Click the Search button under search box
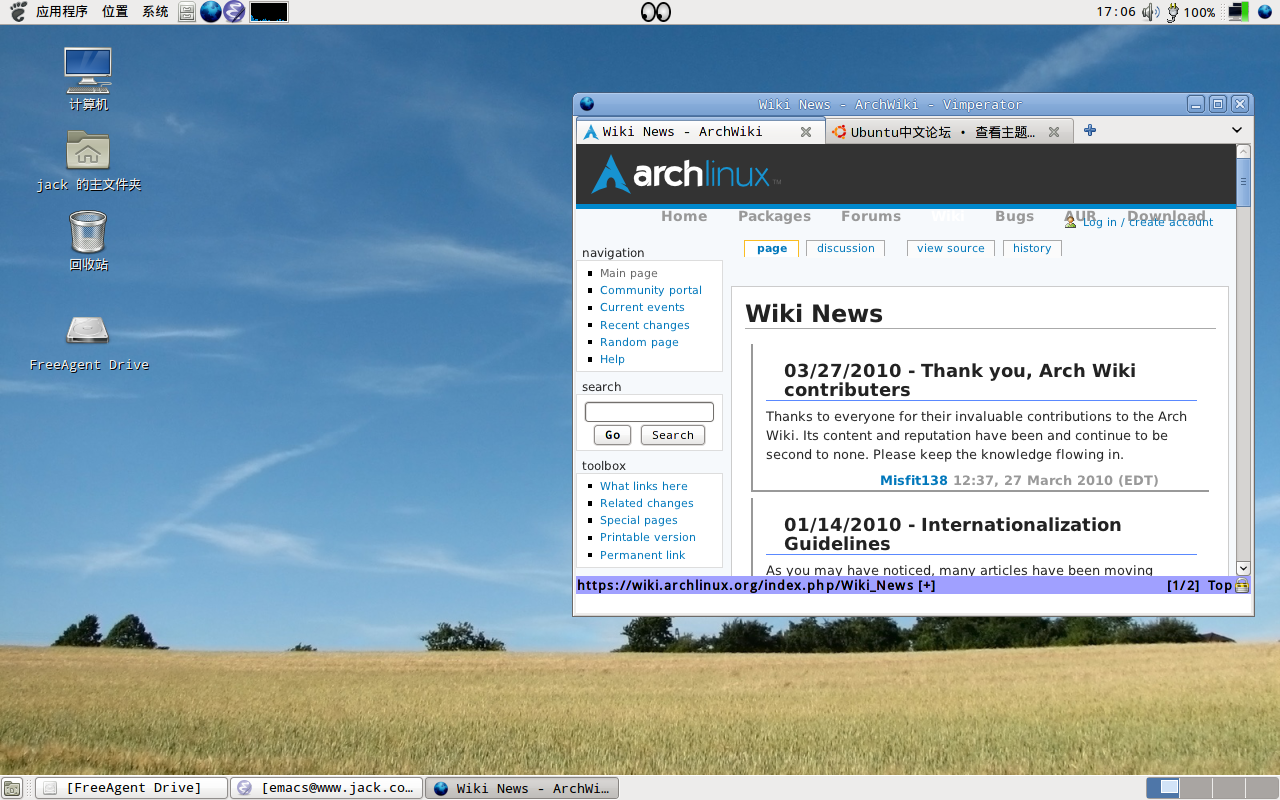This screenshot has width=1280, height=800. point(673,435)
